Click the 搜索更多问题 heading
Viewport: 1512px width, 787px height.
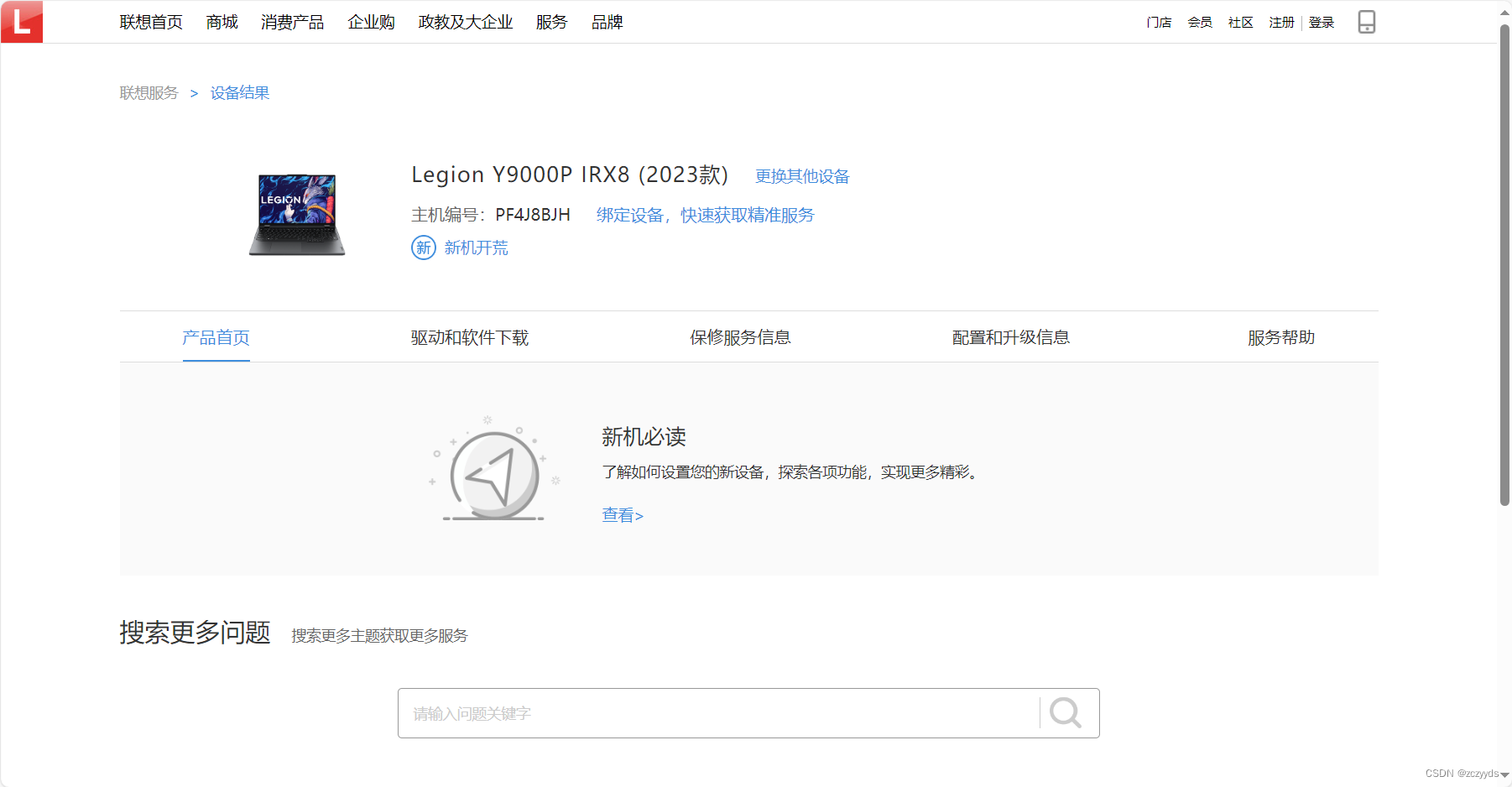(x=195, y=633)
